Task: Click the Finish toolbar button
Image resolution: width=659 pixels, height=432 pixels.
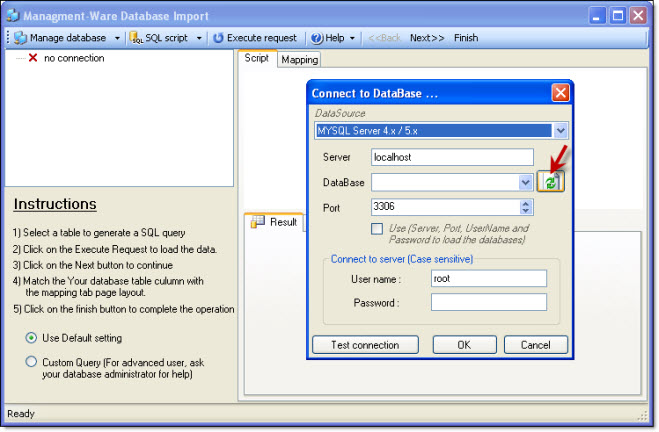Action: (x=466, y=38)
